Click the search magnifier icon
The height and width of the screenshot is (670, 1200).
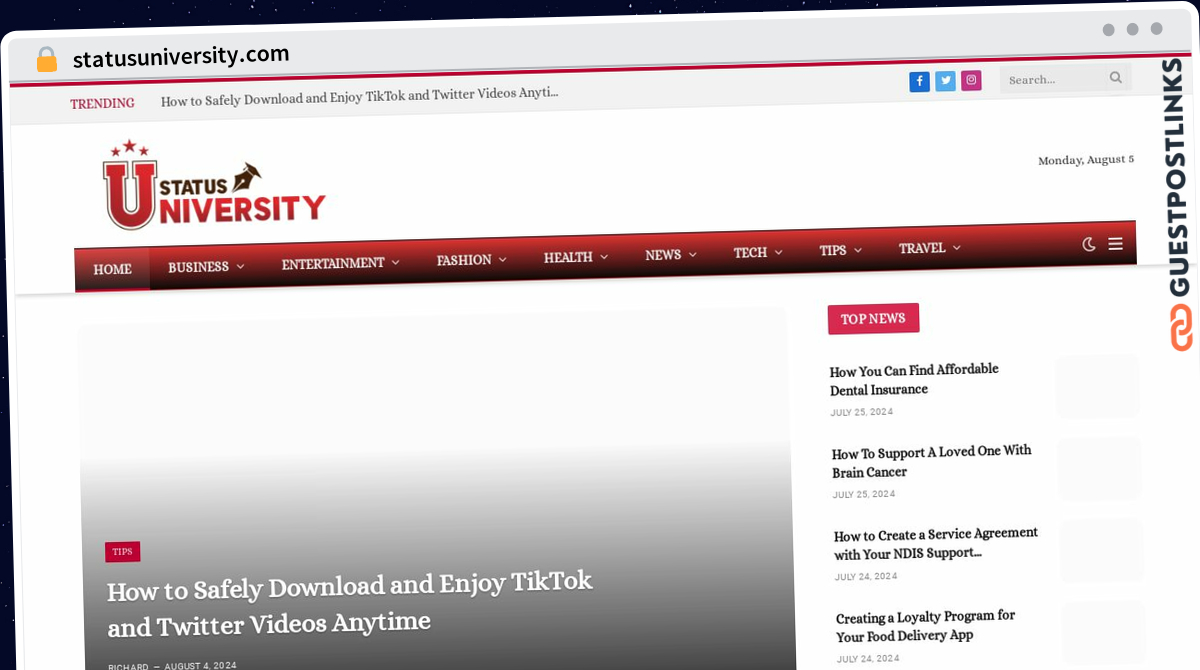(1116, 77)
